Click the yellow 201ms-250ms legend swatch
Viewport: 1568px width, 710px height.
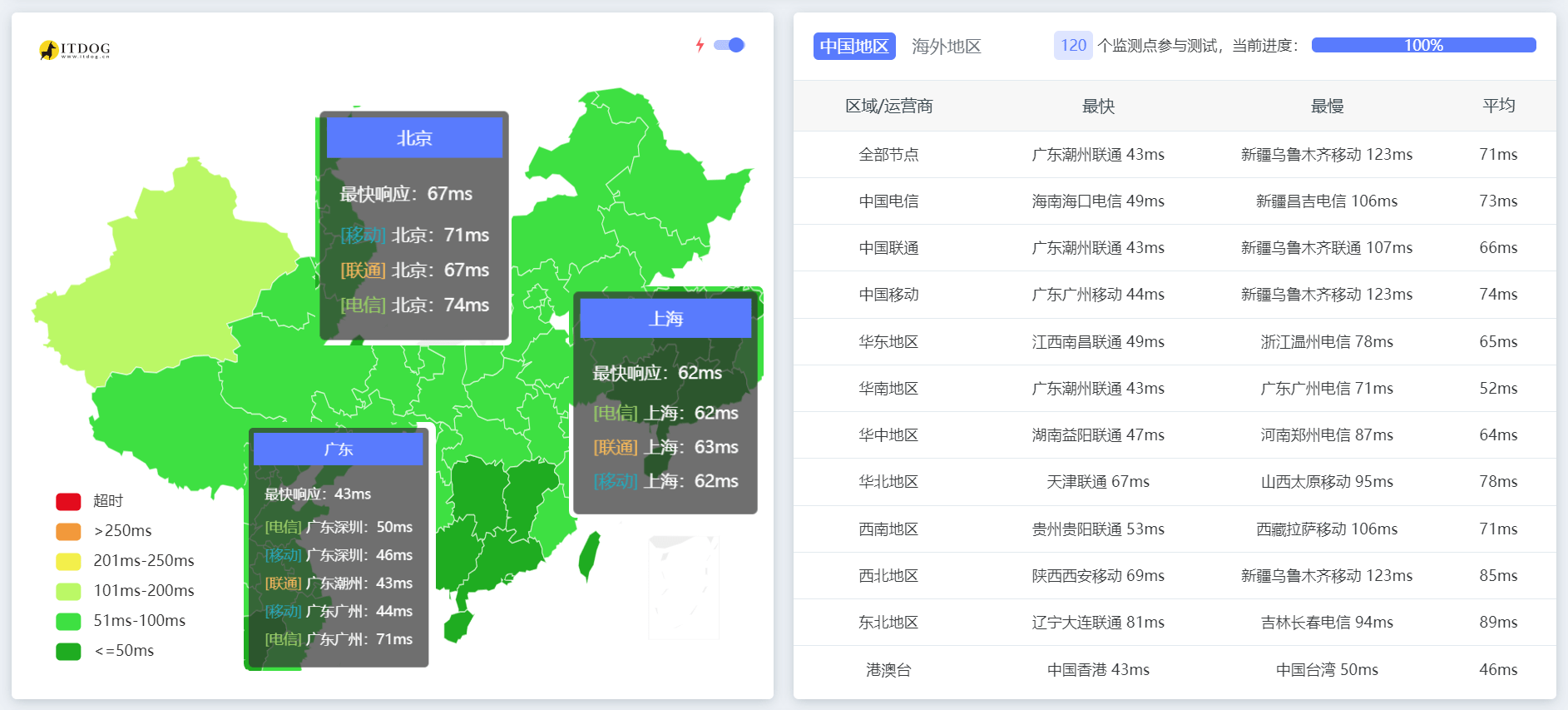[x=68, y=561]
